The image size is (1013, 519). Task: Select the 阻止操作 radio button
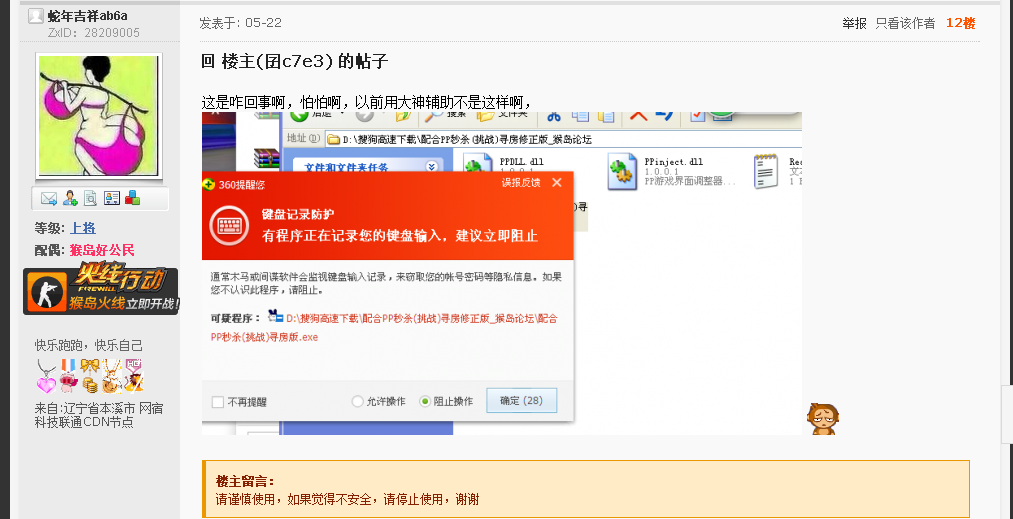[x=424, y=401]
